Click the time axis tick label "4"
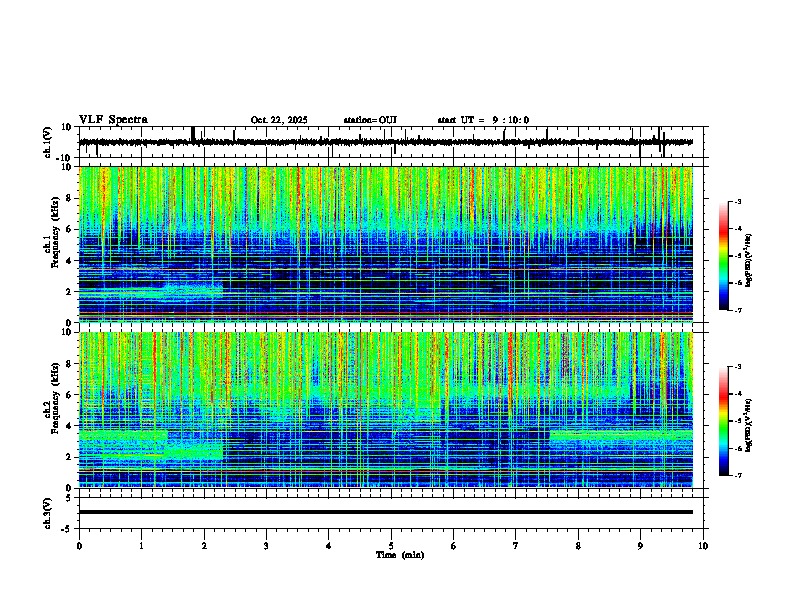Viewport: 792px width, 612px height. [x=329, y=546]
